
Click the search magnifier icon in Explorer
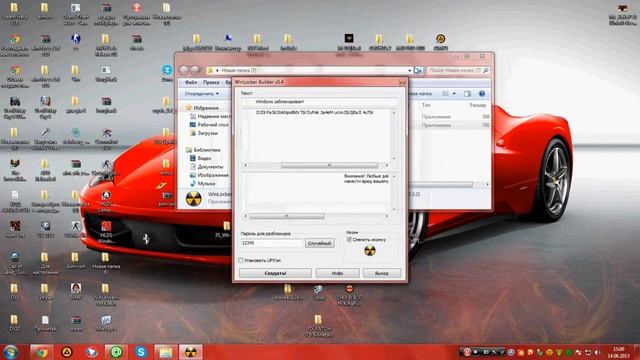tap(485, 71)
